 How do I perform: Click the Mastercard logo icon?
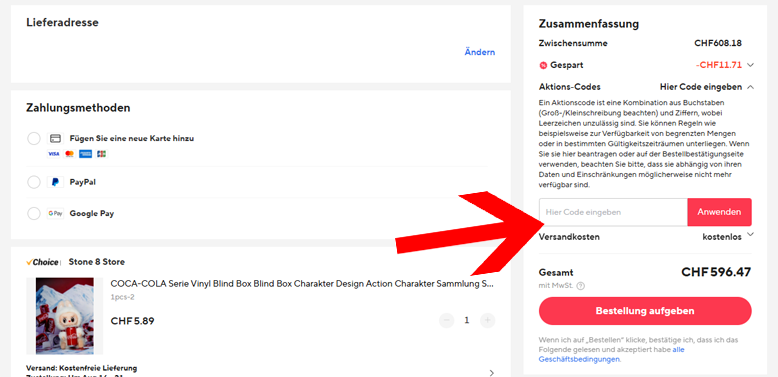[69, 154]
